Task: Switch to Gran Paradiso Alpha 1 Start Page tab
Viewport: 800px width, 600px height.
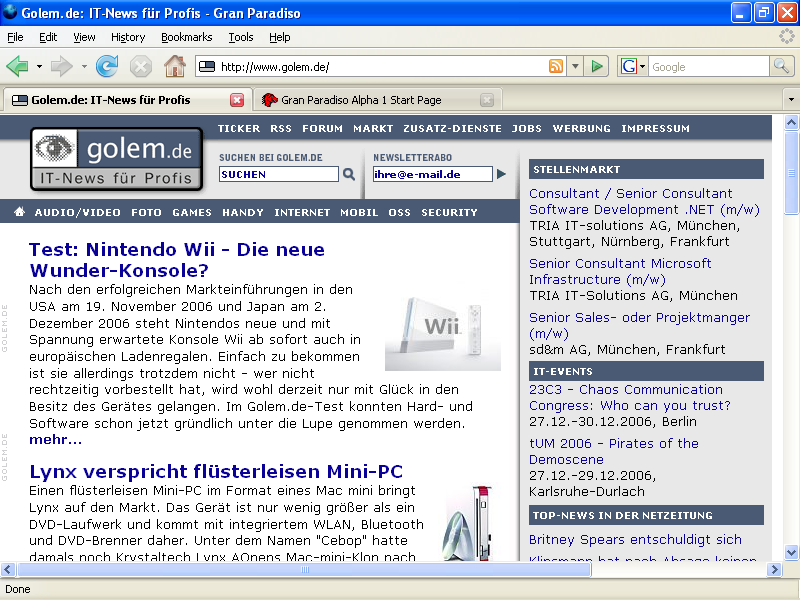Action: coord(361,100)
